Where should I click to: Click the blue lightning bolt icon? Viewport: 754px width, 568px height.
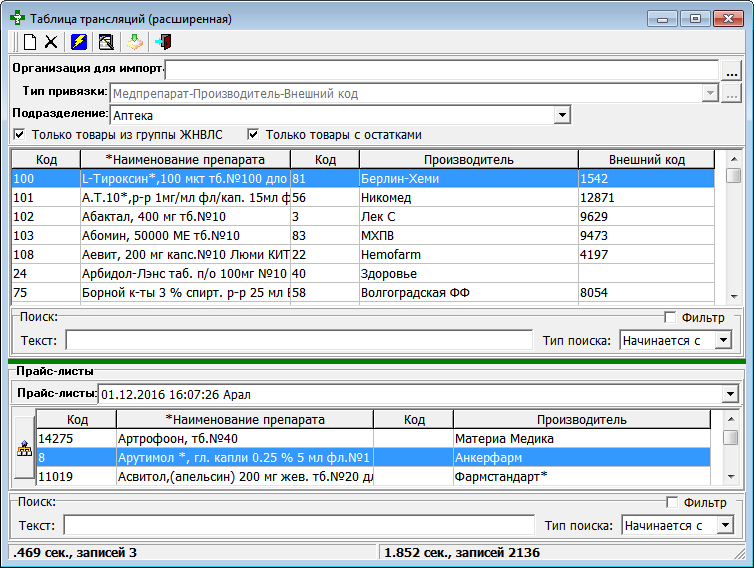point(79,42)
